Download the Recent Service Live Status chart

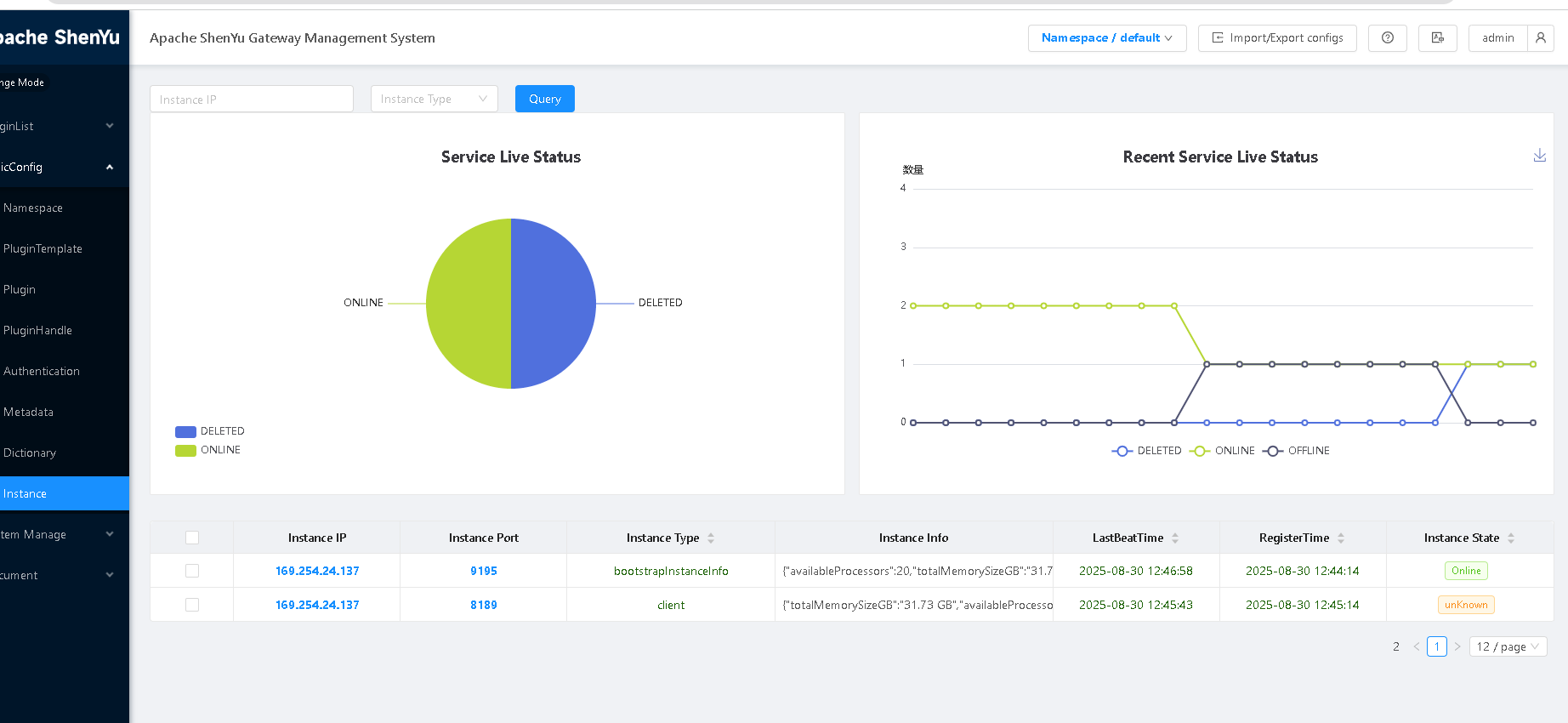coord(1539,156)
